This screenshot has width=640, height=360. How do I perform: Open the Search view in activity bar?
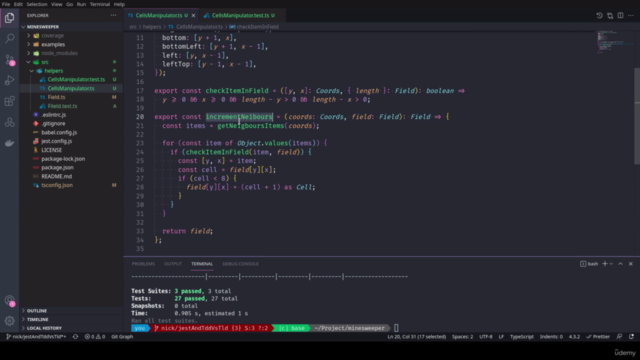[9, 38]
